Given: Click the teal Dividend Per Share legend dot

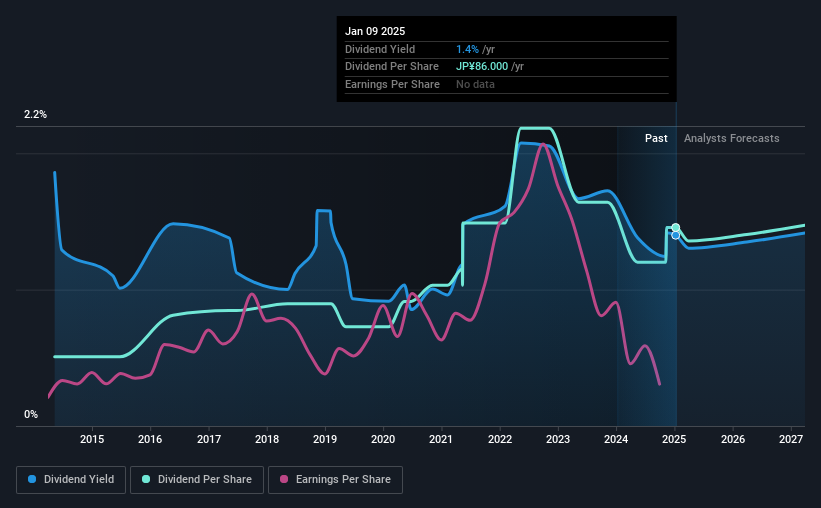Looking at the screenshot, I should 146,479.
